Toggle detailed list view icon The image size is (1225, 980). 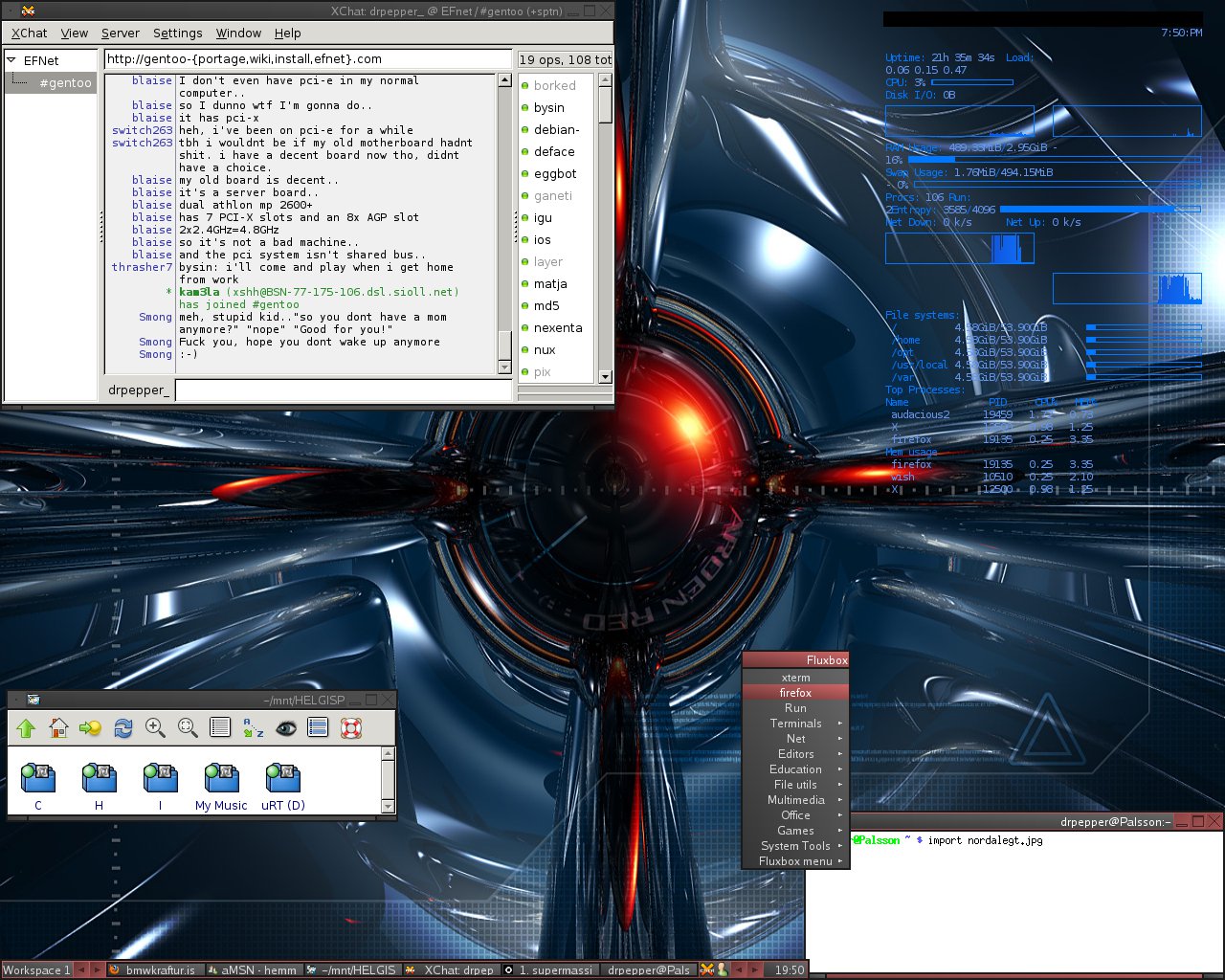tap(318, 728)
